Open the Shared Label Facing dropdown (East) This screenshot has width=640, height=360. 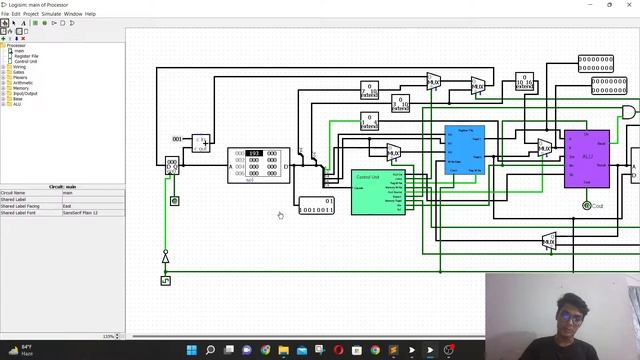click(x=93, y=206)
